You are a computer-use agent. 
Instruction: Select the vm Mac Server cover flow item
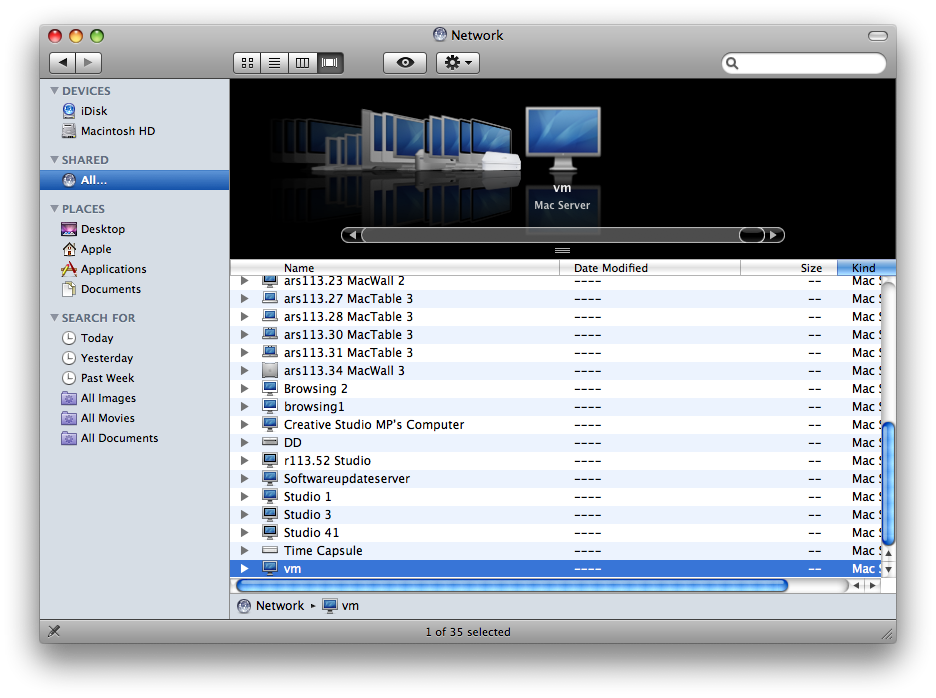point(562,140)
